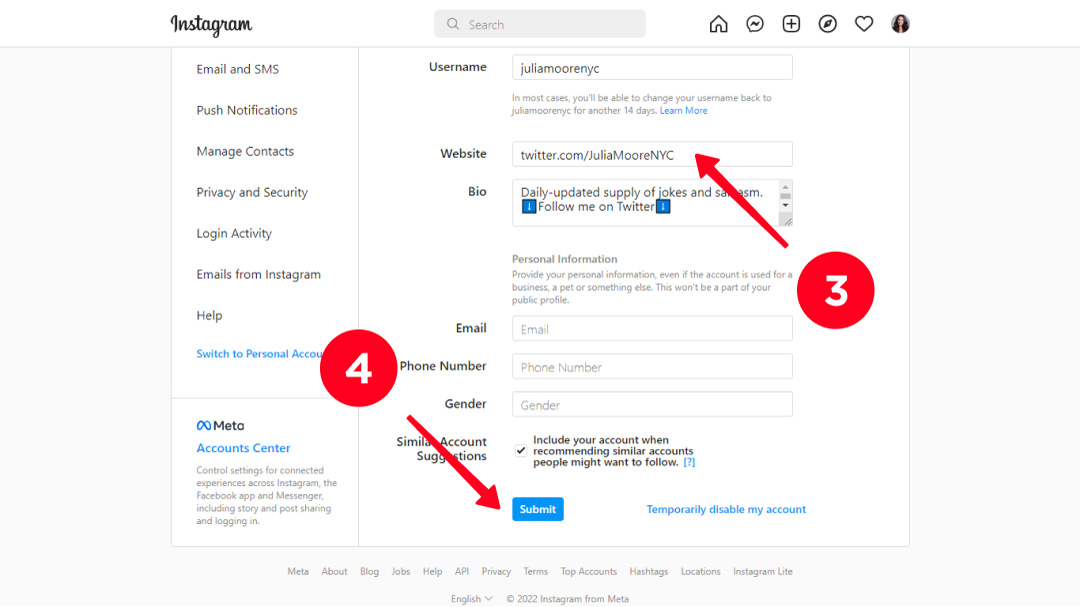
Task: Open the Blog footer link
Action: point(369,571)
